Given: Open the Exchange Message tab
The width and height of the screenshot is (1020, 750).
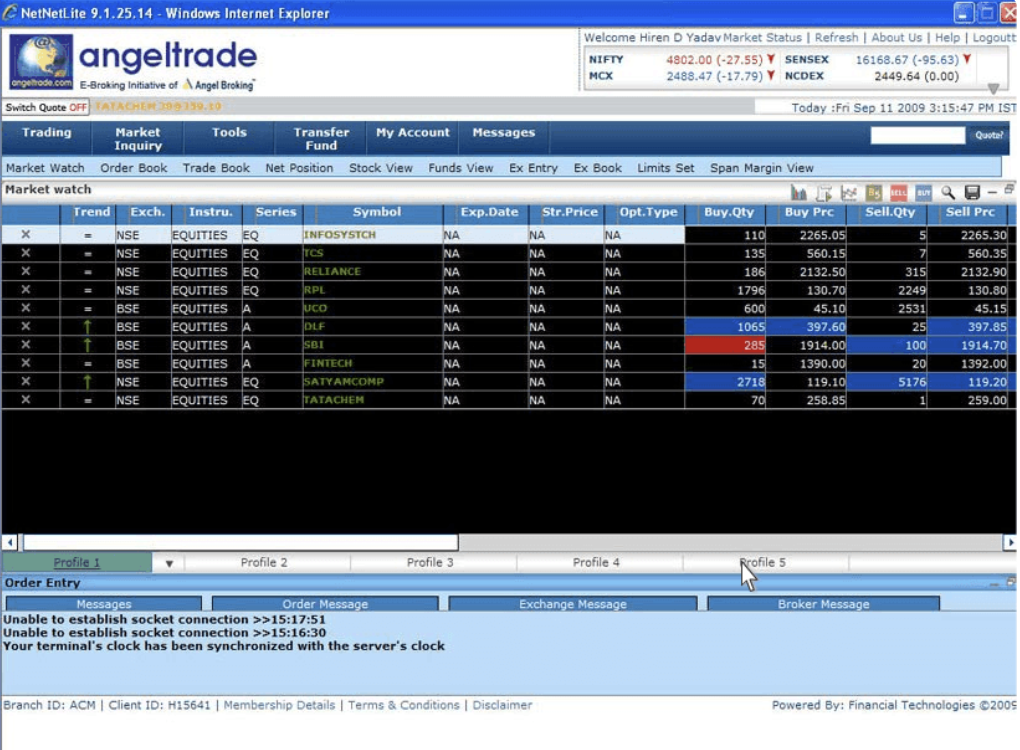Looking at the screenshot, I should tap(572, 604).
